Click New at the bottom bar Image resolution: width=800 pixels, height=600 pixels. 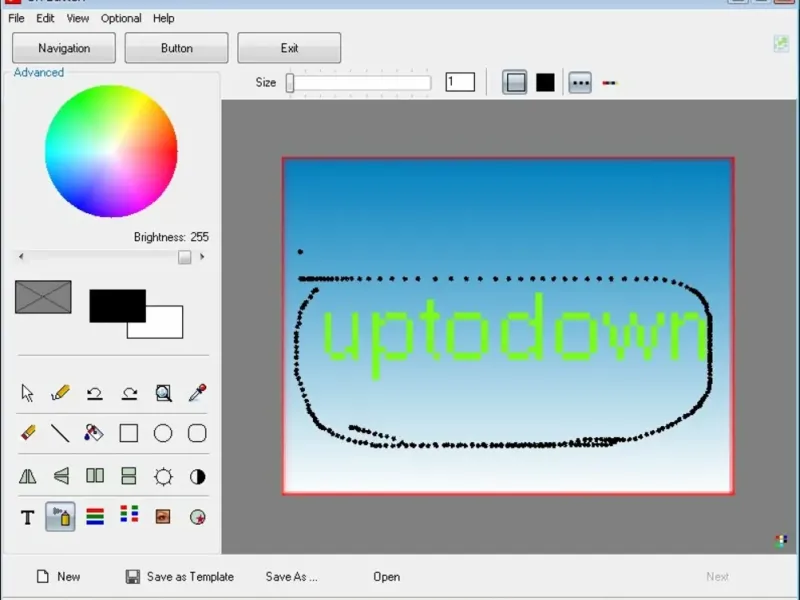click(58, 577)
